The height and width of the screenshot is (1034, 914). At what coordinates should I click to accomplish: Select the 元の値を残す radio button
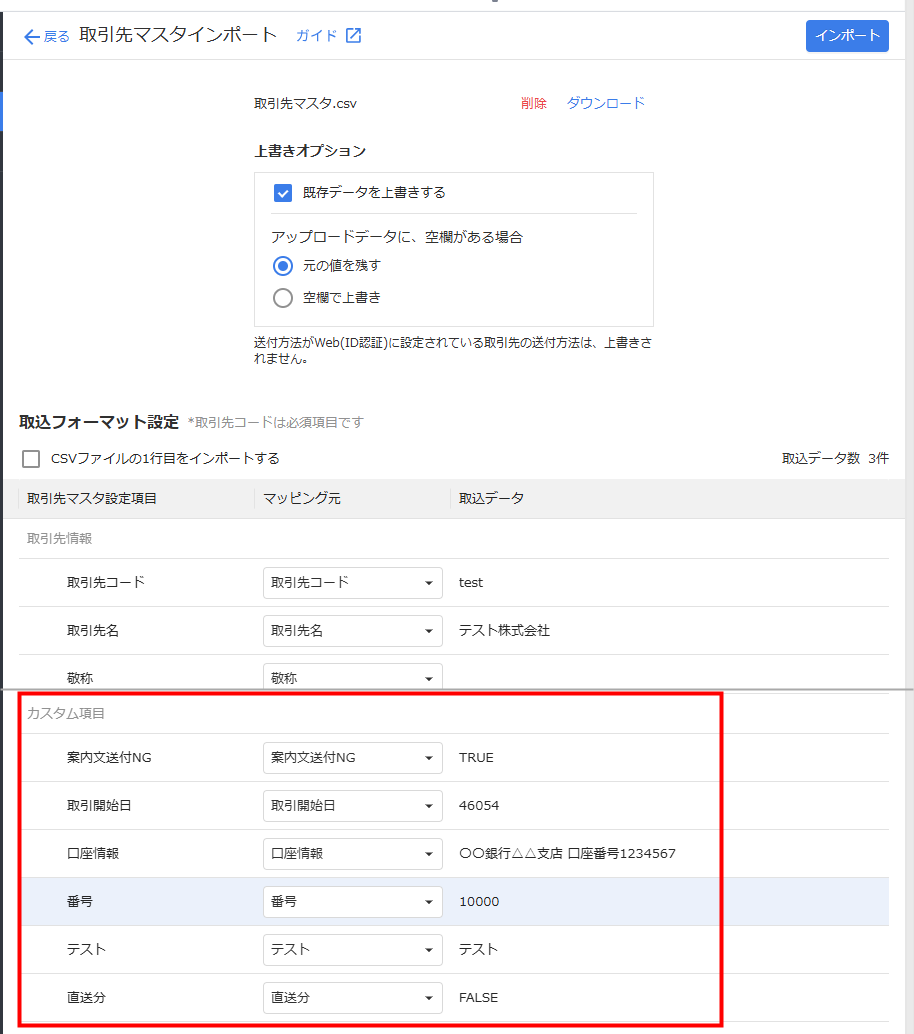pyautogui.click(x=283, y=266)
